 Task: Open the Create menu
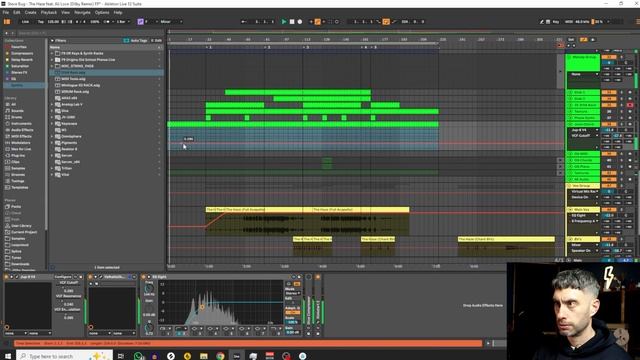pyautogui.click(x=30, y=13)
